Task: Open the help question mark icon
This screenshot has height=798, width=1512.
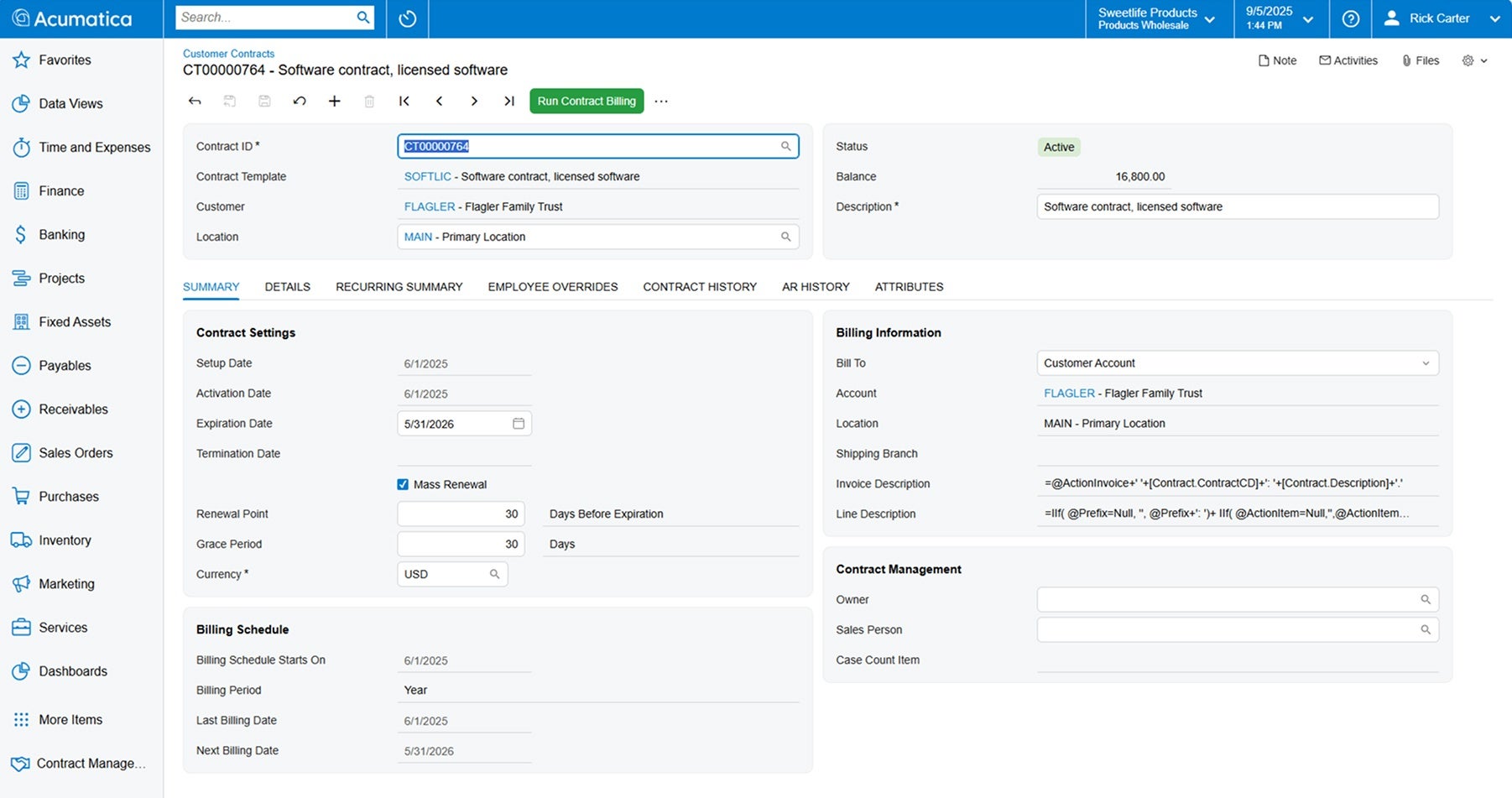Action: click(1350, 18)
